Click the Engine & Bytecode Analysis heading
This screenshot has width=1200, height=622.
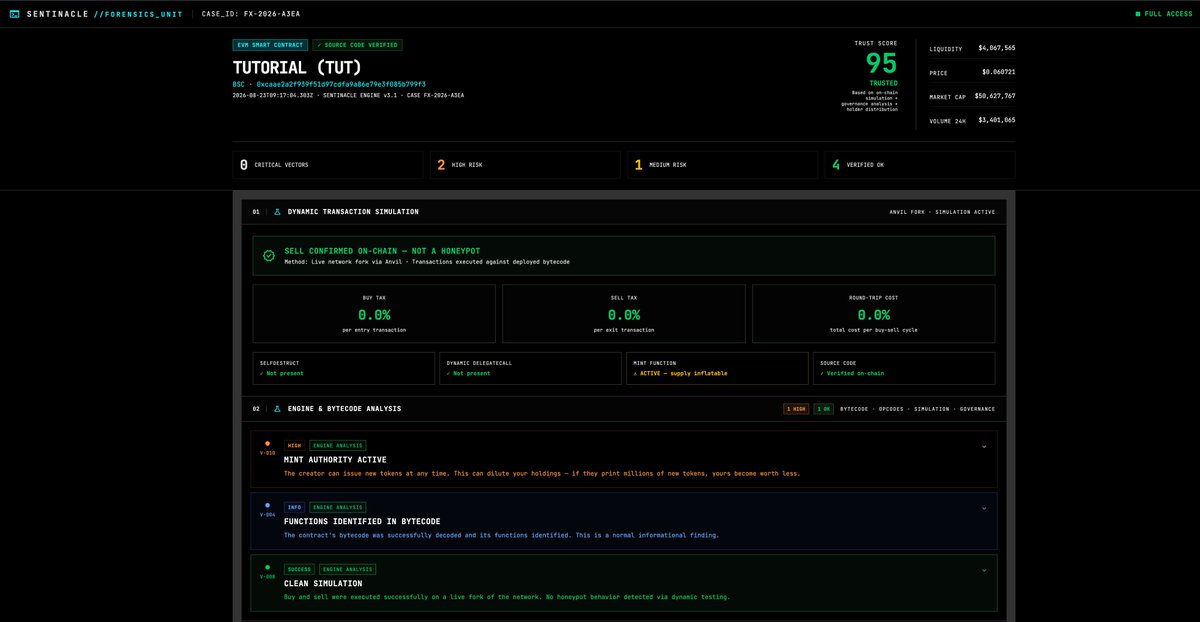click(344, 409)
